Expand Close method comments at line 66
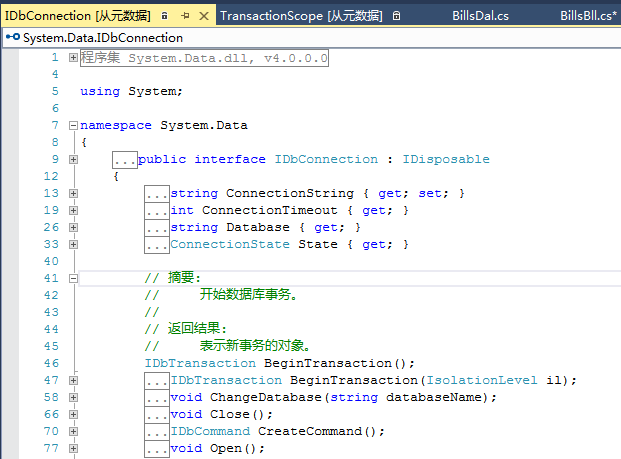The width and height of the screenshot is (621, 459). point(73,415)
